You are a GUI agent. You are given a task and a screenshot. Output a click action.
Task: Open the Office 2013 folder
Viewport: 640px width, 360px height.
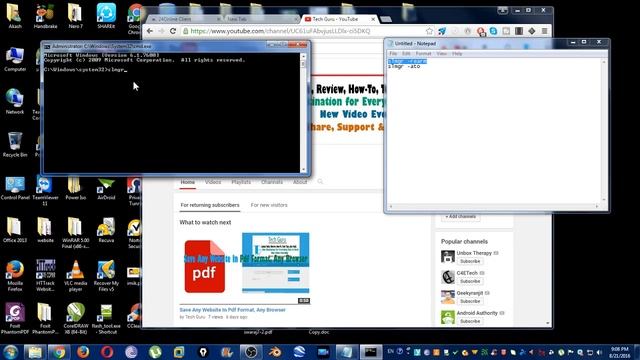15,230
